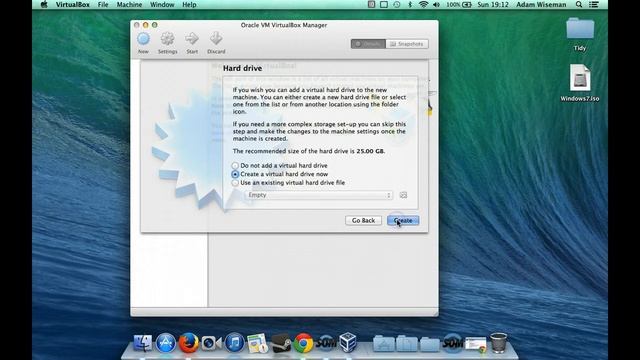Click the Wi-Fi status icon
Image resolution: width=640 pixels, height=360 pixels.
[424, 4]
